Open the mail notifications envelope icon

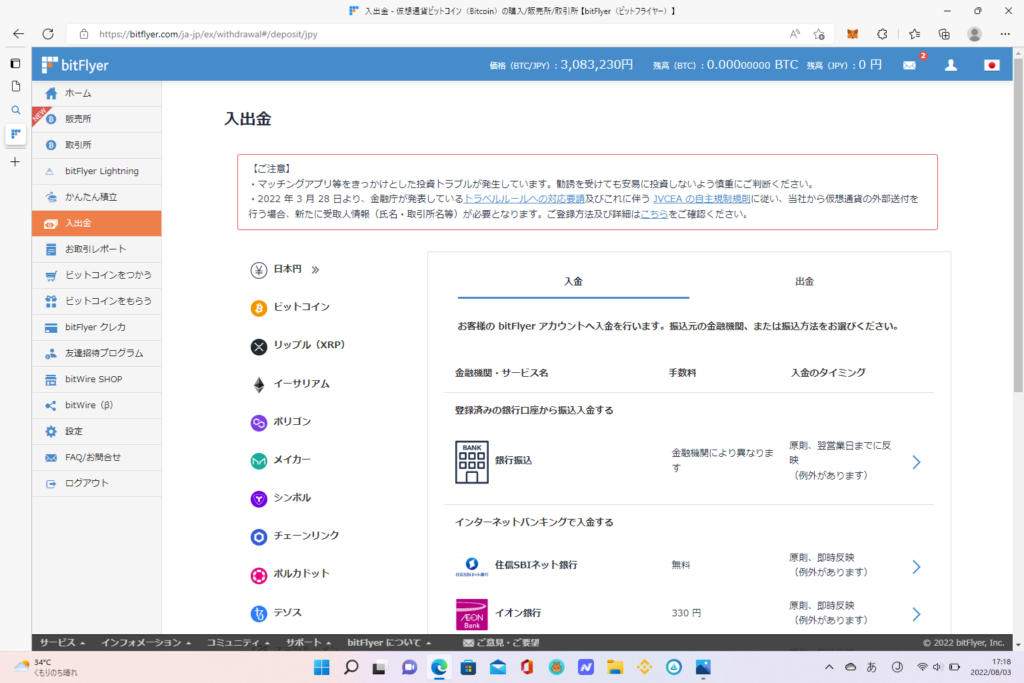pyautogui.click(x=909, y=65)
